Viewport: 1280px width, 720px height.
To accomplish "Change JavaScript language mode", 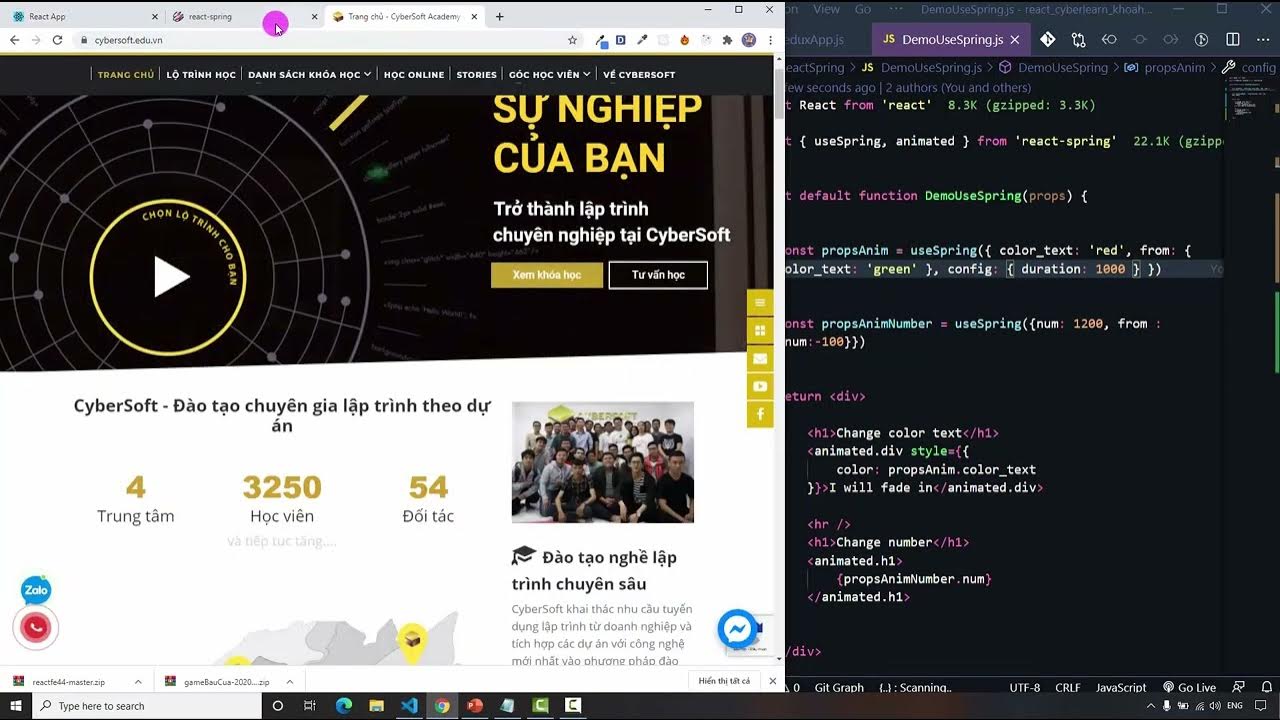I will coord(1121,687).
